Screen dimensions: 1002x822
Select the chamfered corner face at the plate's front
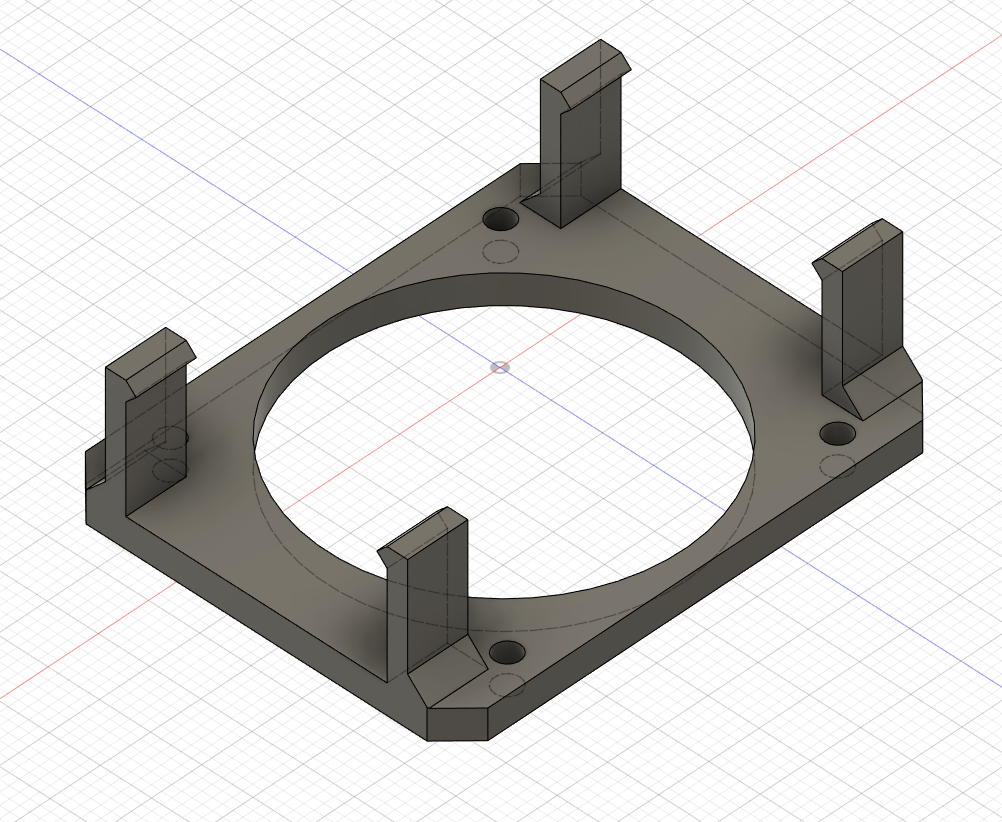[x=458, y=724]
